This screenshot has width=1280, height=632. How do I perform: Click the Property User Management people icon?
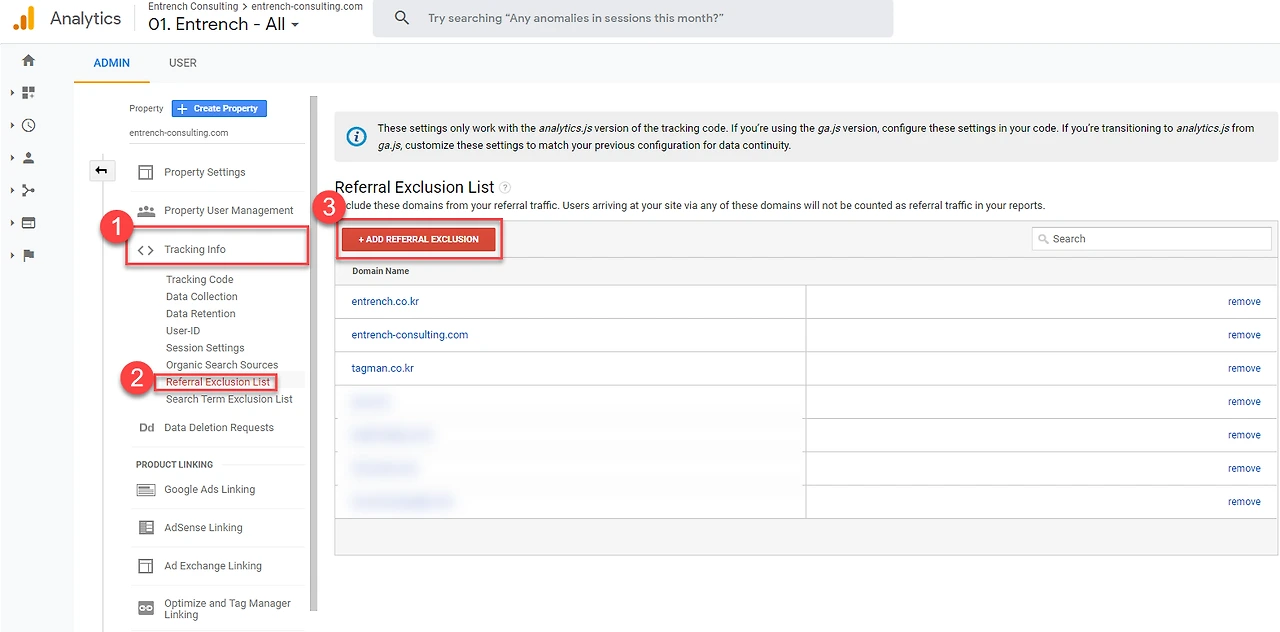pos(146,210)
